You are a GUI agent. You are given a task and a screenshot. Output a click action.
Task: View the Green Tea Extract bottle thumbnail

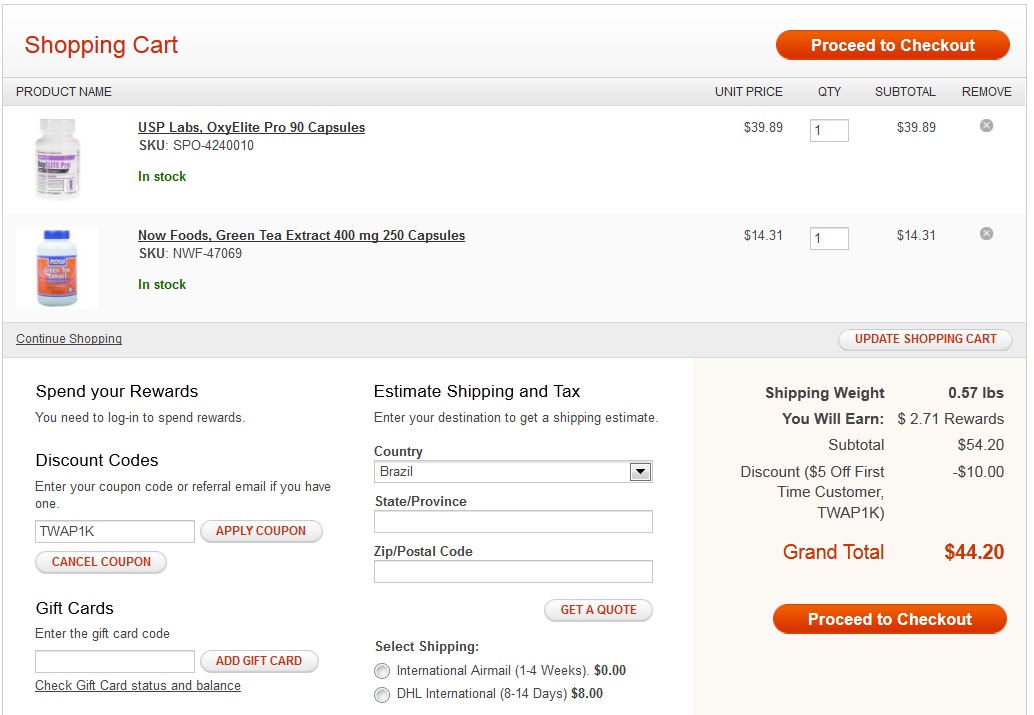pyautogui.click(x=57, y=267)
